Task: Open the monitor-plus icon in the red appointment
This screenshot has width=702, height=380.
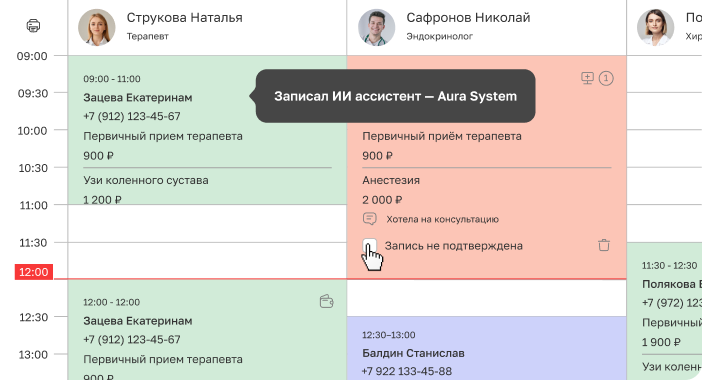Action: click(x=587, y=78)
